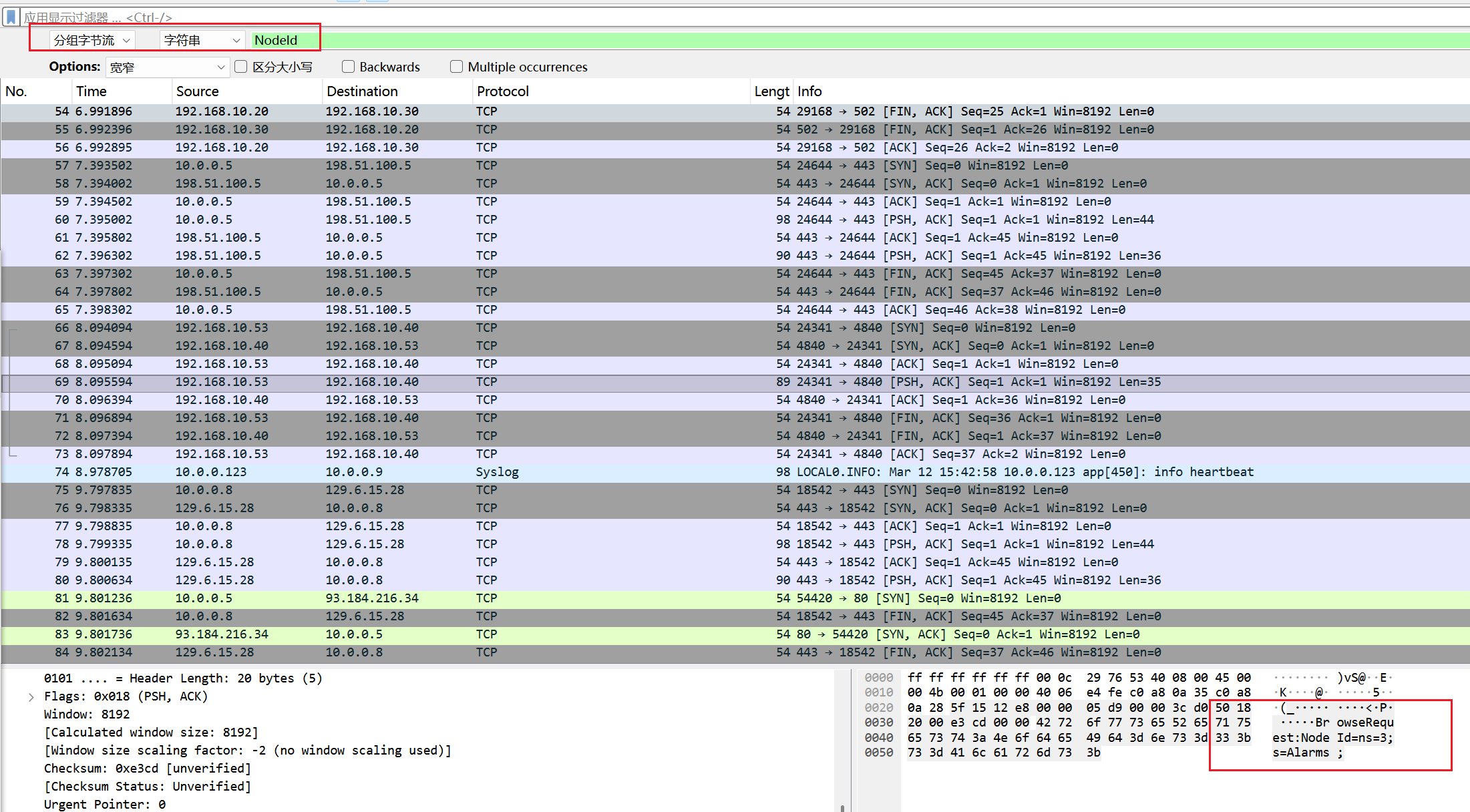Viewport: 1470px width, 812px height.
Task: Expand the Flags 0x018 tree item
Action: 31,696
